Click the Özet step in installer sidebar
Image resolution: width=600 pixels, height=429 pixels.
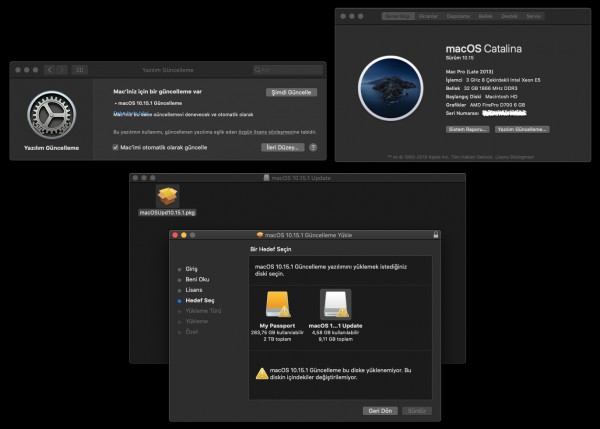point(192,332)
